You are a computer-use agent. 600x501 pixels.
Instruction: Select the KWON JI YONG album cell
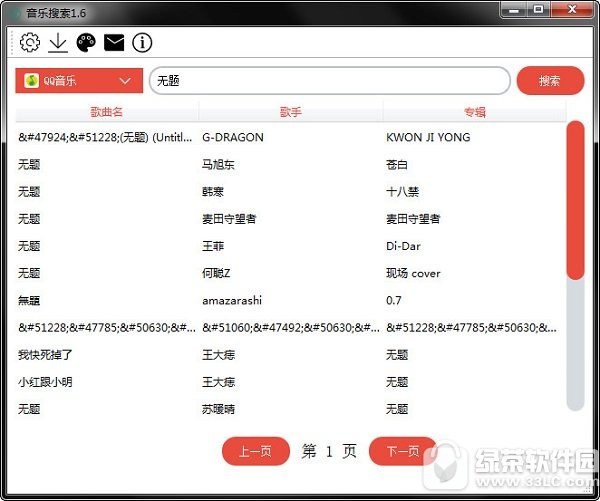pos(428,137)
